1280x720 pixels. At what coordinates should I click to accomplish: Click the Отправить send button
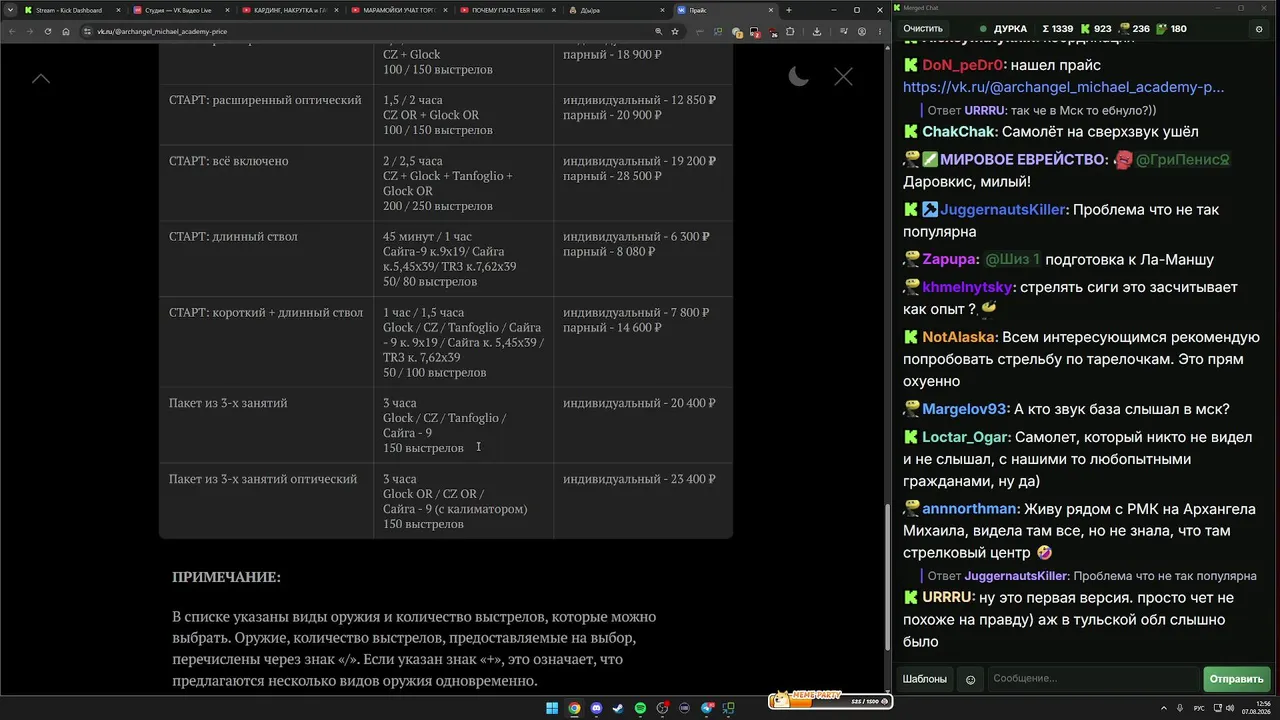pos(1236,679)
